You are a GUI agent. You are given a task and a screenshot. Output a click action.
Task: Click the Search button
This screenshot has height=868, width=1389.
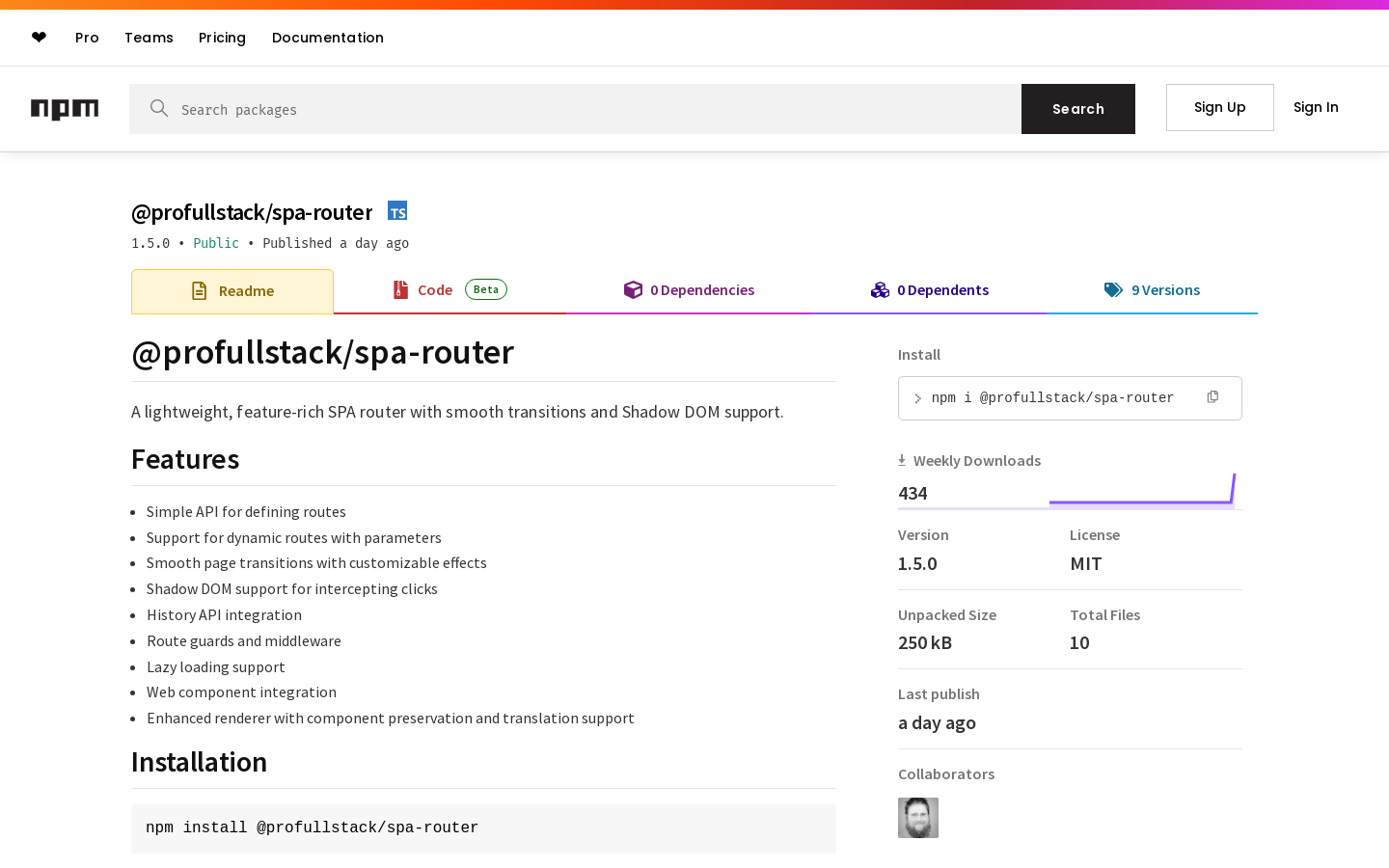click(x=1078, y=109)
